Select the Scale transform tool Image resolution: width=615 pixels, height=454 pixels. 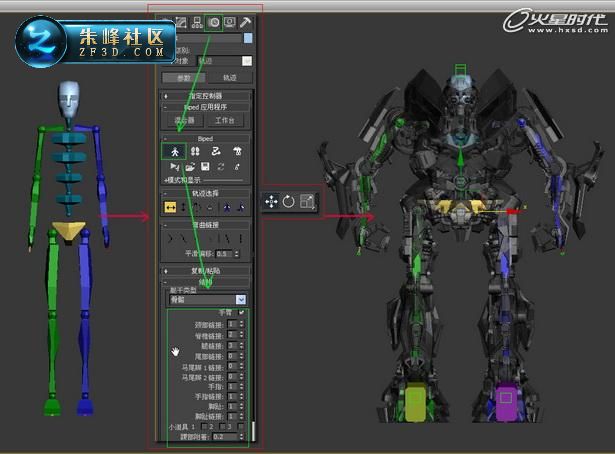point(307,202)
